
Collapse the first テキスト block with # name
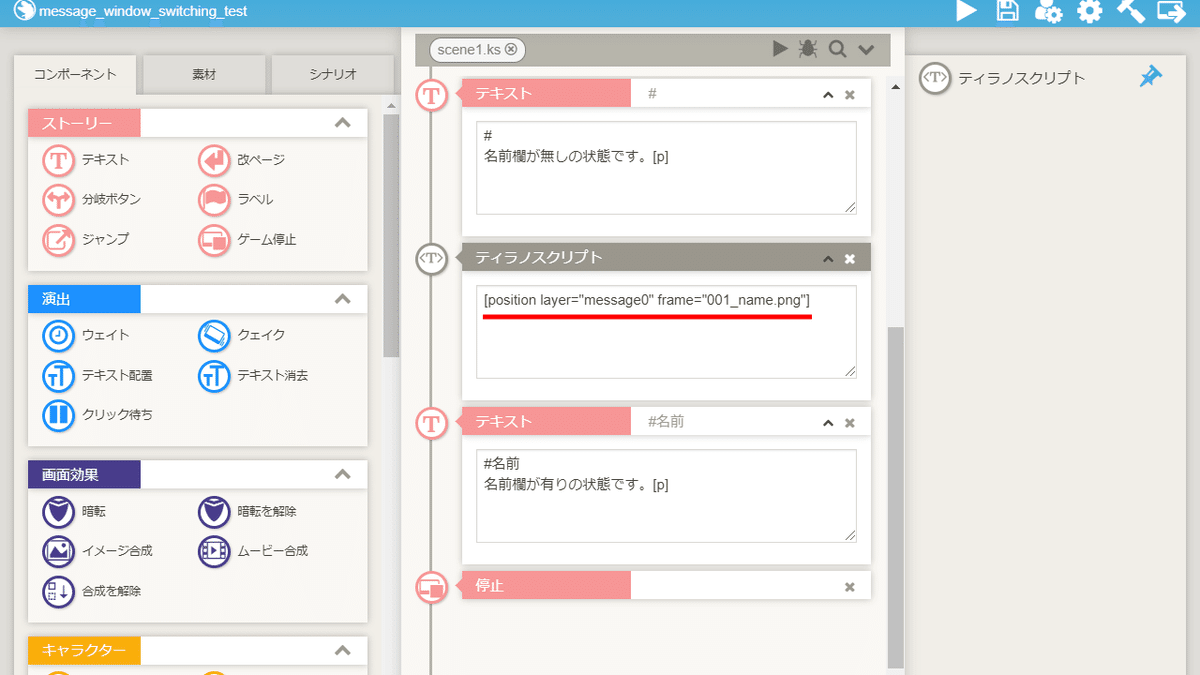[x=828, y=95]
